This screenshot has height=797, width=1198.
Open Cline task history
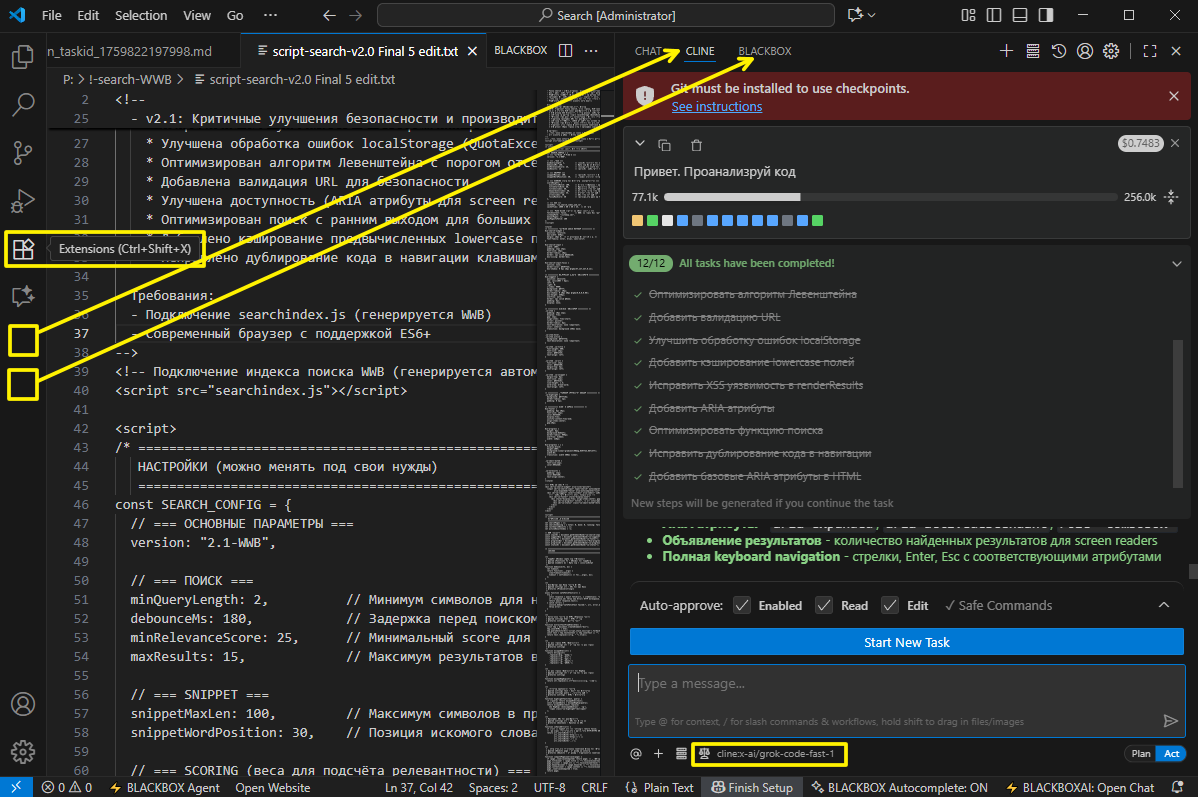1058,50
